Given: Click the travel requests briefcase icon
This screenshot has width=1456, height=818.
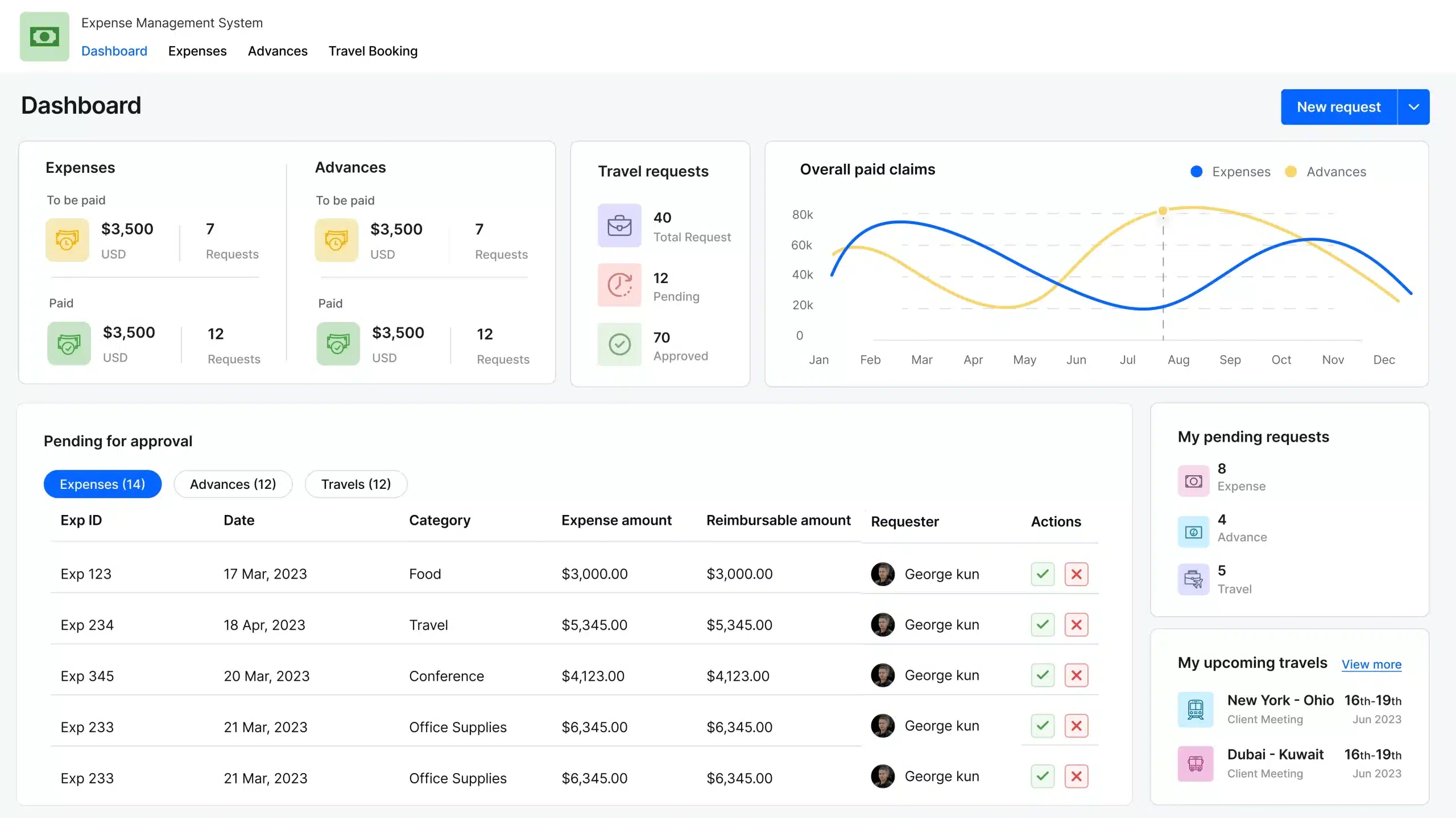Looking at the screenshot, I should (618, 225).
